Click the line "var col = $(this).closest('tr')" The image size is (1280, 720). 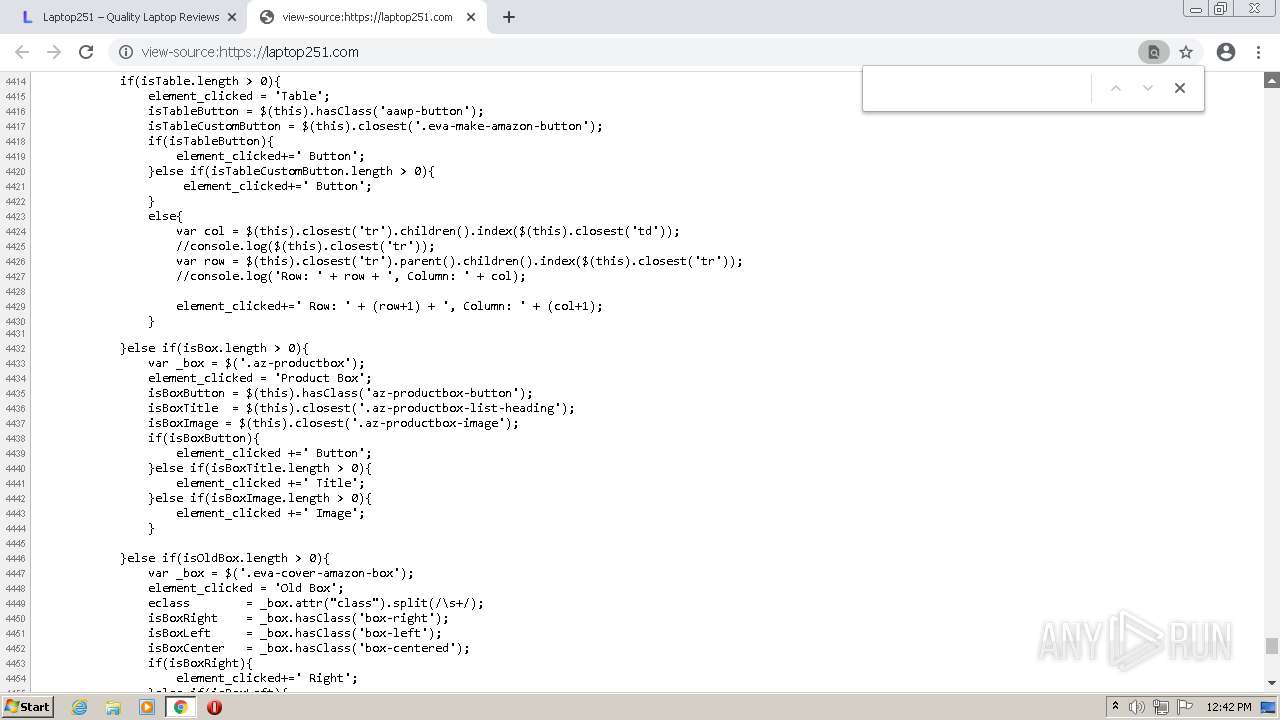(x=428, y=231)
